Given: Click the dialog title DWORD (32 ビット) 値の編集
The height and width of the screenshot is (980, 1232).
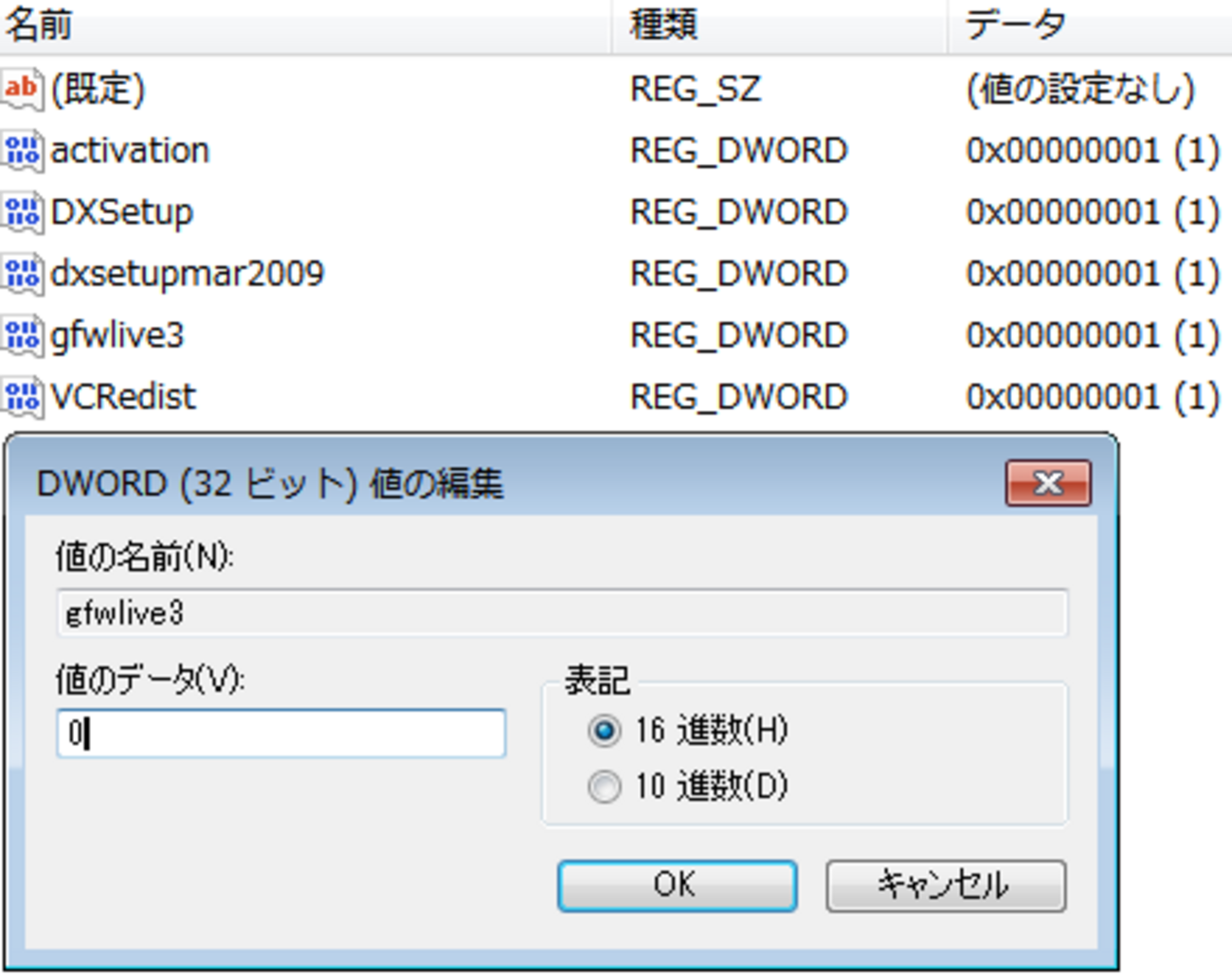Looking at the screenshot, I should point(270,484).
